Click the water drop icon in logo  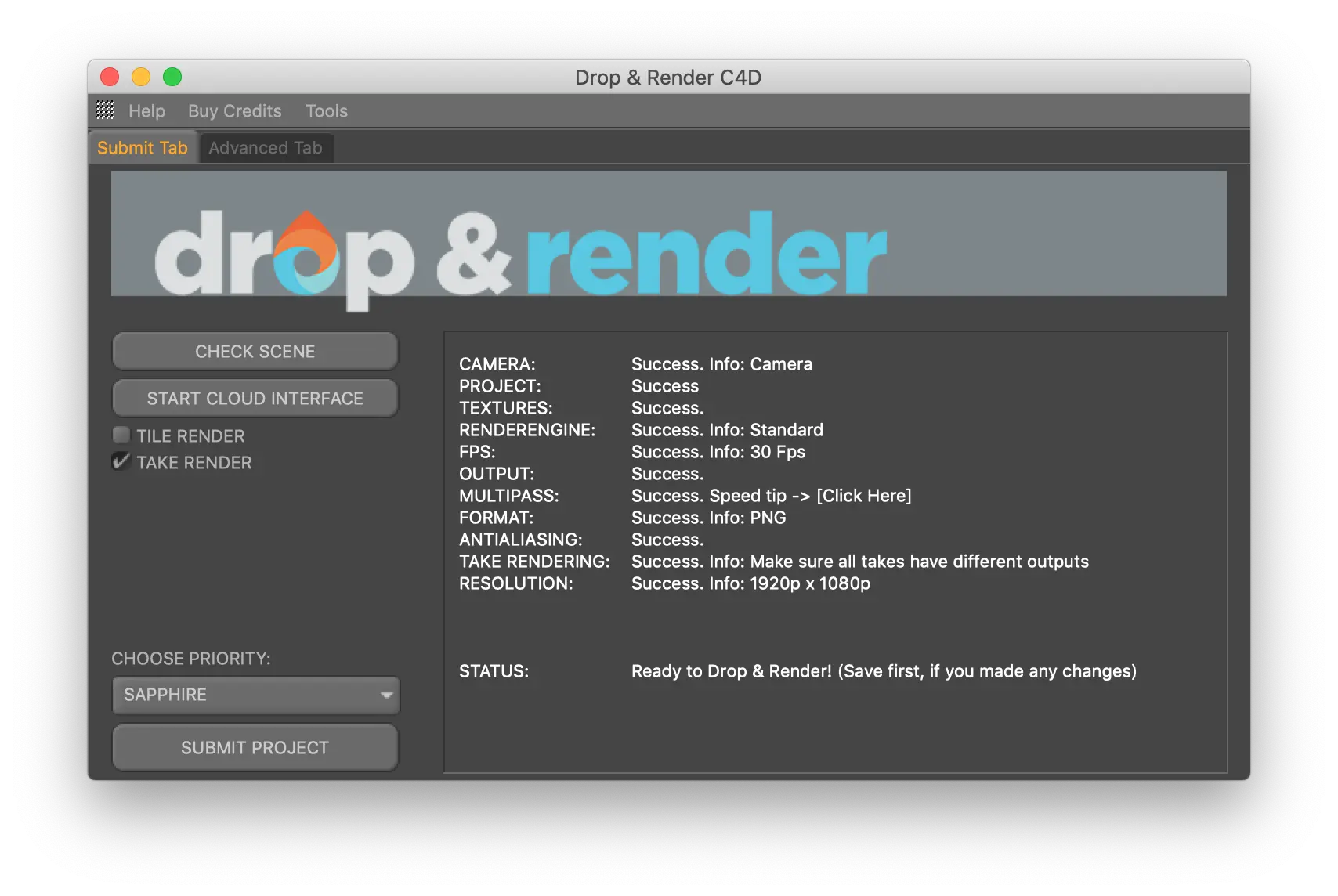point(307,253)
